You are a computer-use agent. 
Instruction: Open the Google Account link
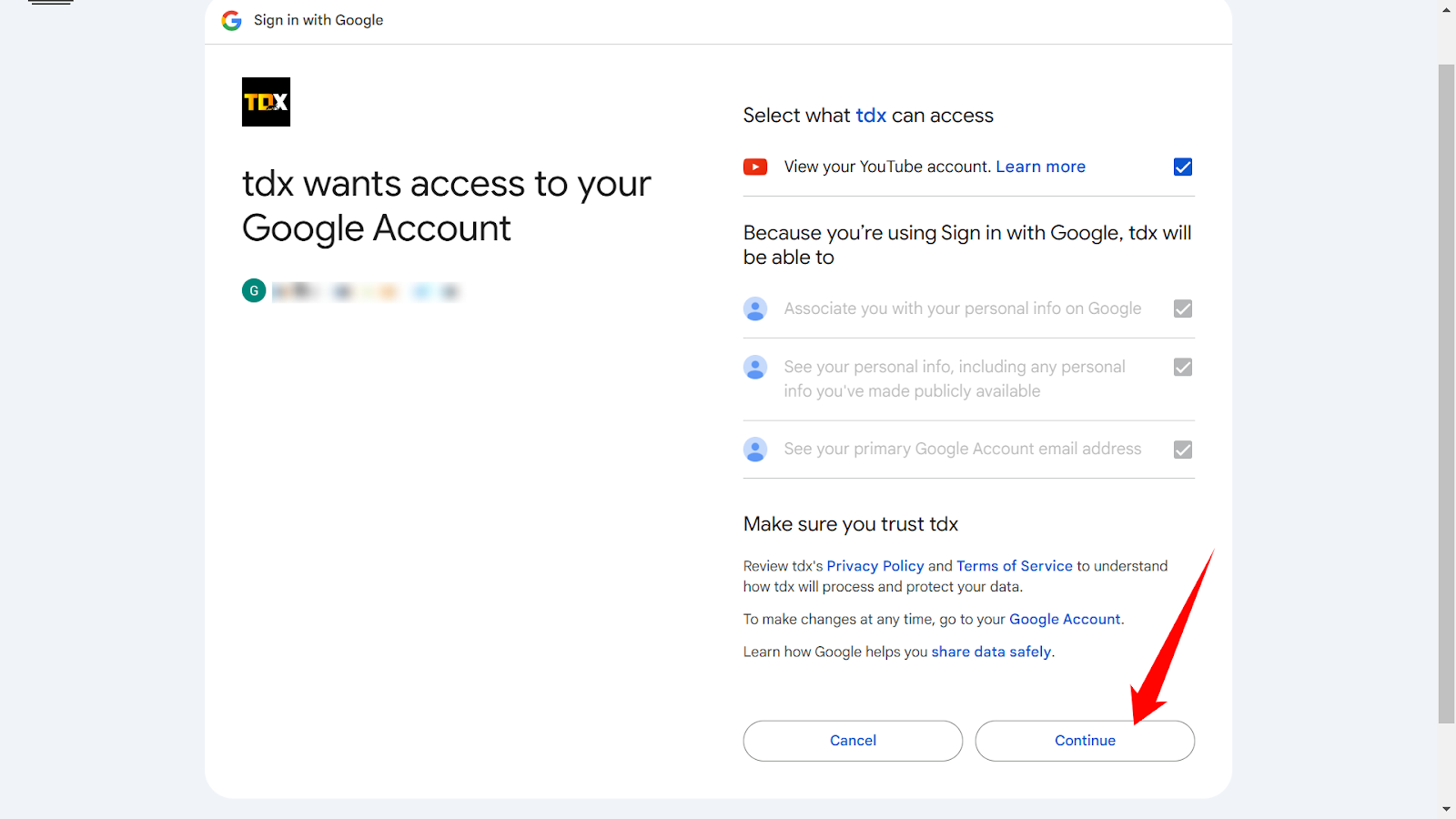pyautogui.click(x=1065, y=619)
